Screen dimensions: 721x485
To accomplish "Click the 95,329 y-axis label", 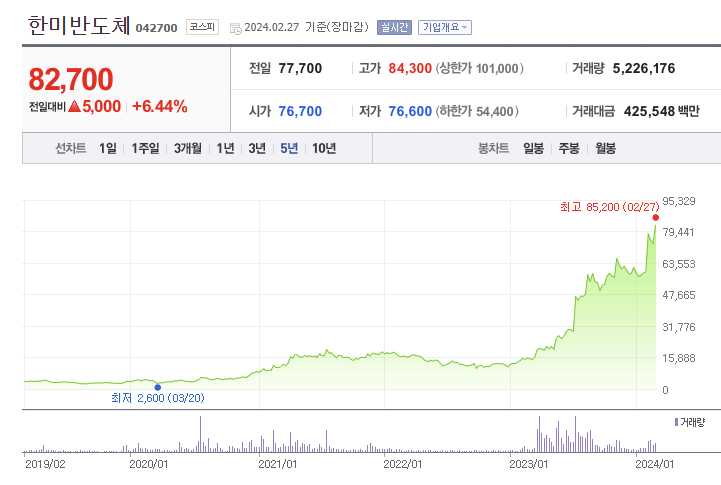I will 679,201.
